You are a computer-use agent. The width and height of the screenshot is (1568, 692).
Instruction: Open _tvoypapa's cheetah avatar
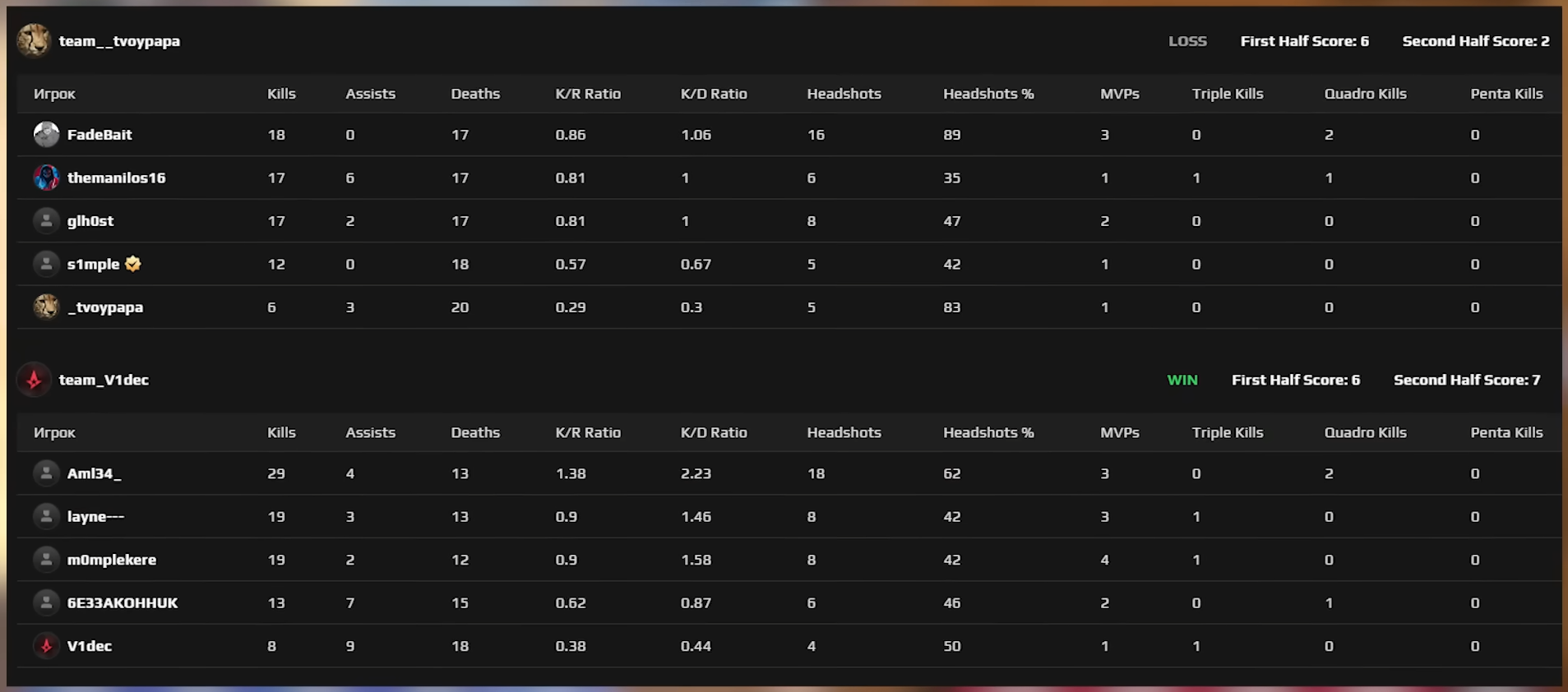[x=46, y=307]
